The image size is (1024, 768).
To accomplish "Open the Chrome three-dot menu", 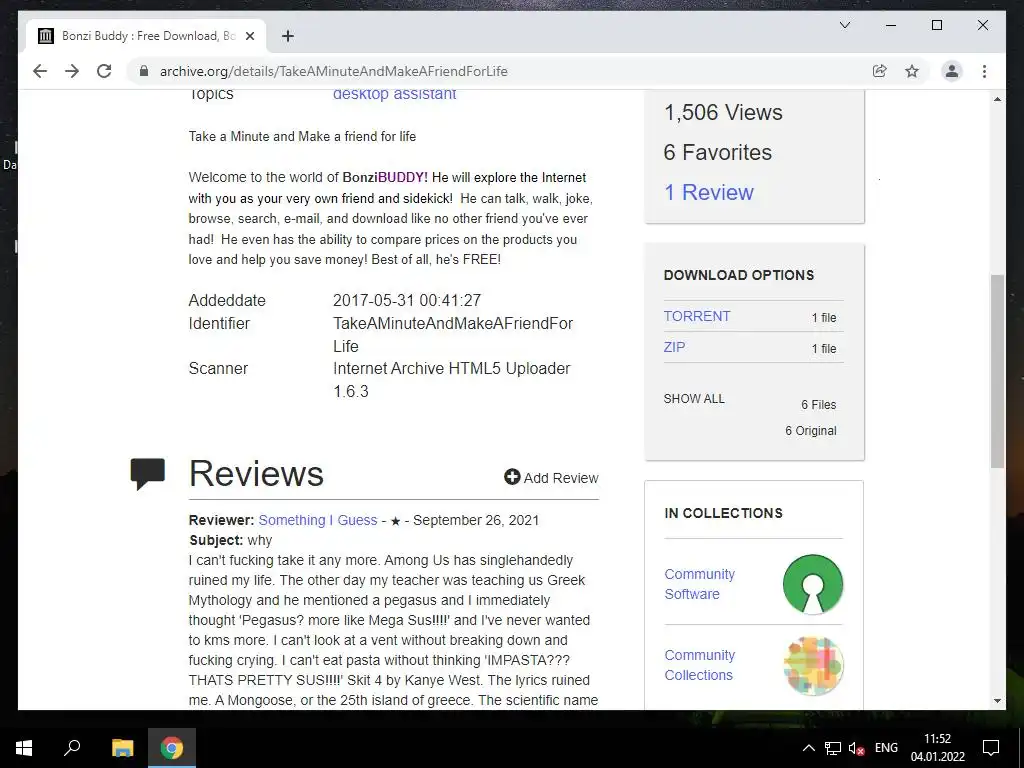I will coord(984,71).
